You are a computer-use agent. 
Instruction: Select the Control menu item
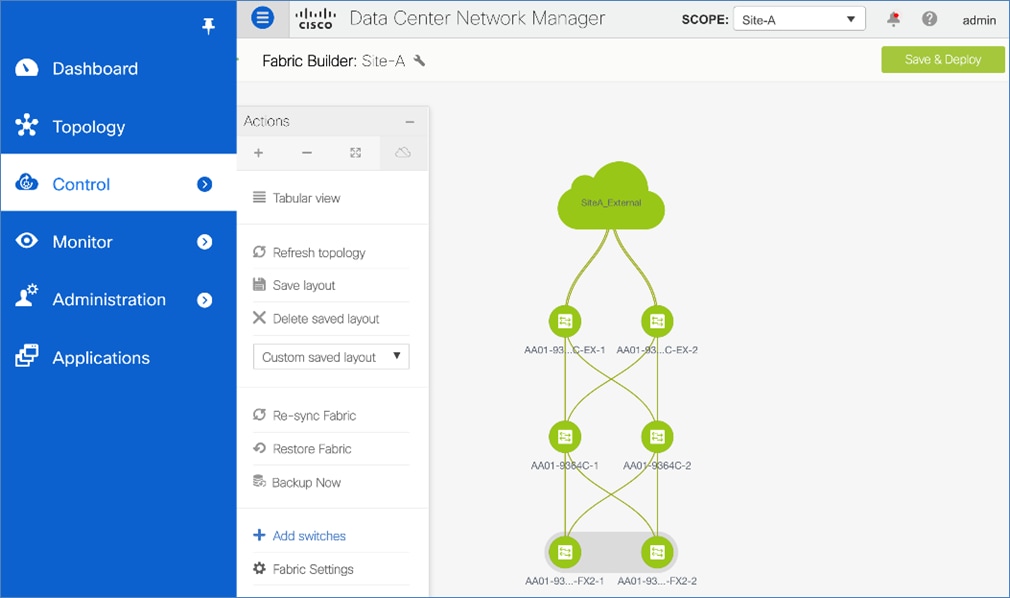(119, 184)
